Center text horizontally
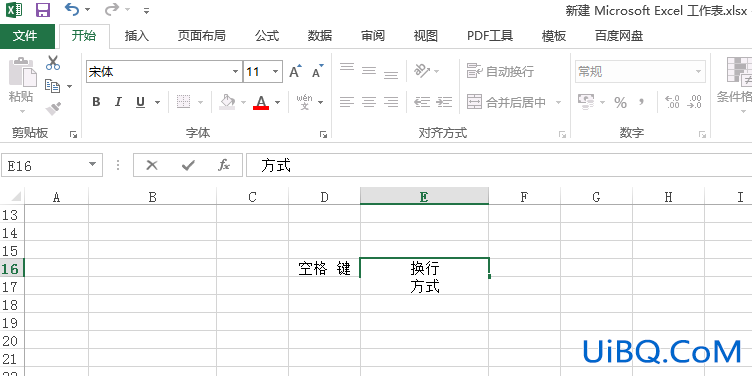752x376 pixels. tap(369, 102)
